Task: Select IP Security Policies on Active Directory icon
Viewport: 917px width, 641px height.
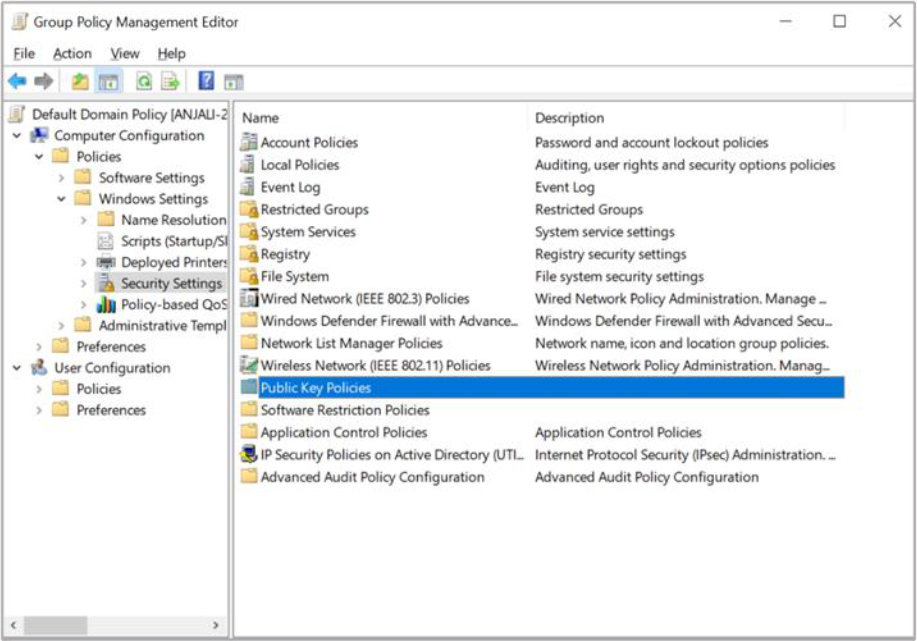Action: 249,455
